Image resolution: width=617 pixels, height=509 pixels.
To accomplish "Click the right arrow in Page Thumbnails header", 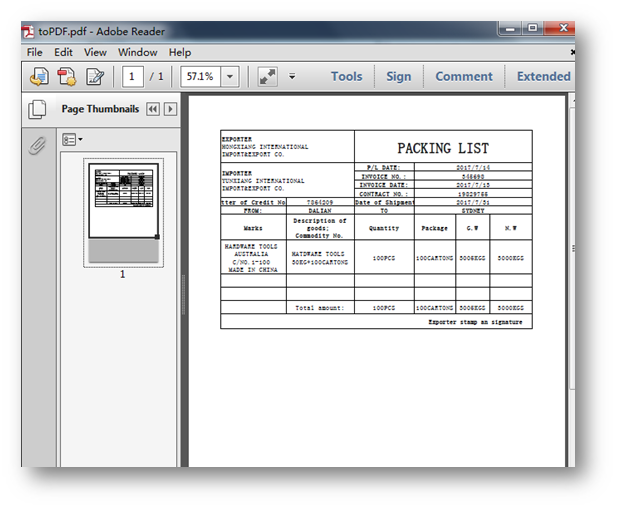I will tap(170, 109).
